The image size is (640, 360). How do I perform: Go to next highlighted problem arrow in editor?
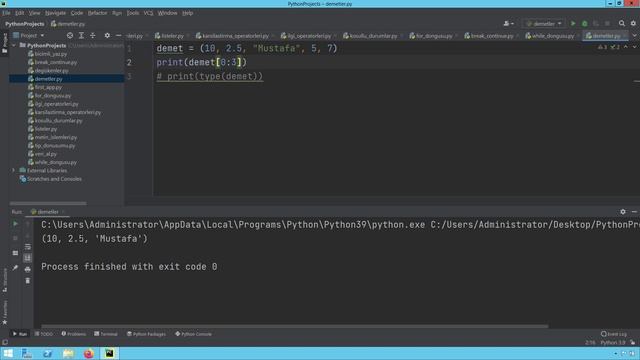coord(634,47)
